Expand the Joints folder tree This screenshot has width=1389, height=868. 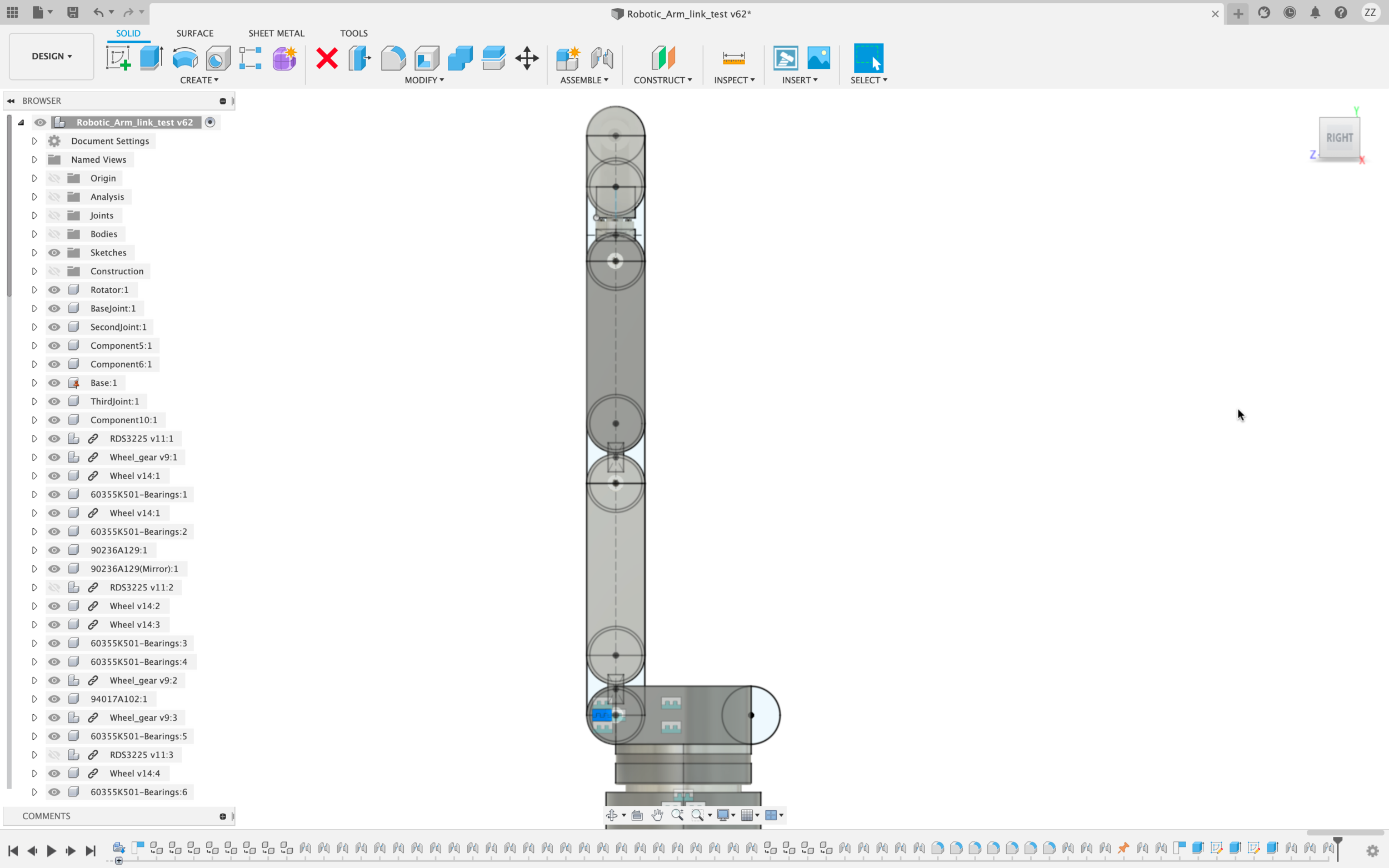(x=34, y=215)
